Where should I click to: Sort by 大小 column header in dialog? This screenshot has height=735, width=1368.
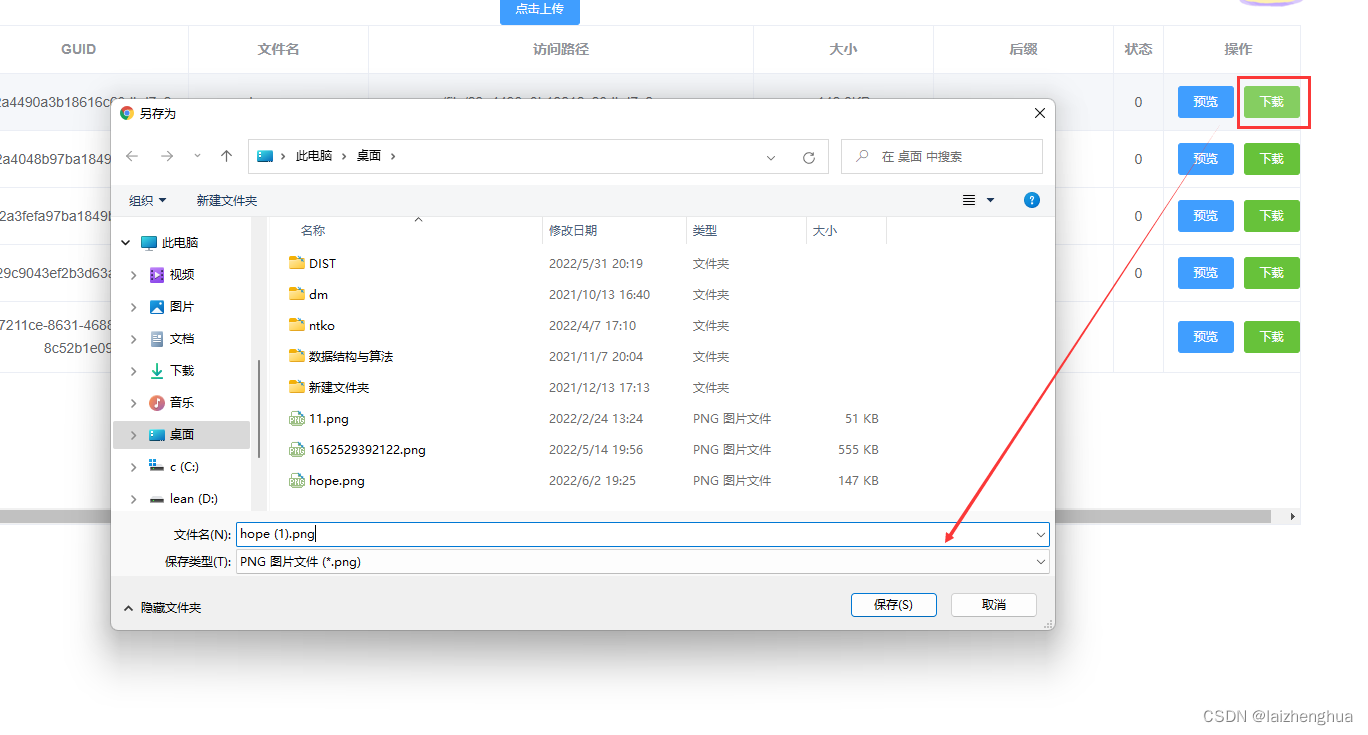click(825, 231)
